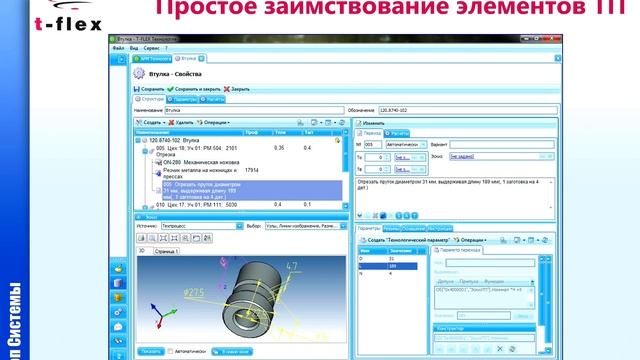Viewport: 640px width, 360px height.
Task: Click the grayed stamp icon in structure toolbar
Action: [300, 122]
